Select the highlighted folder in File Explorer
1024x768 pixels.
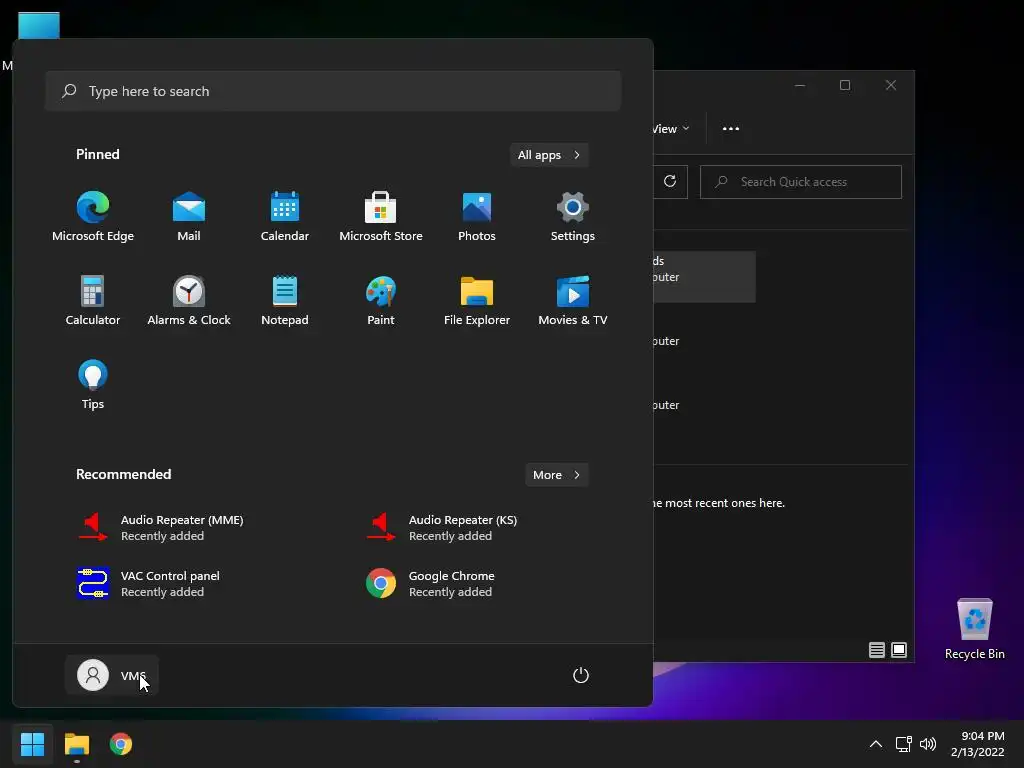click(x=704, y=277)
